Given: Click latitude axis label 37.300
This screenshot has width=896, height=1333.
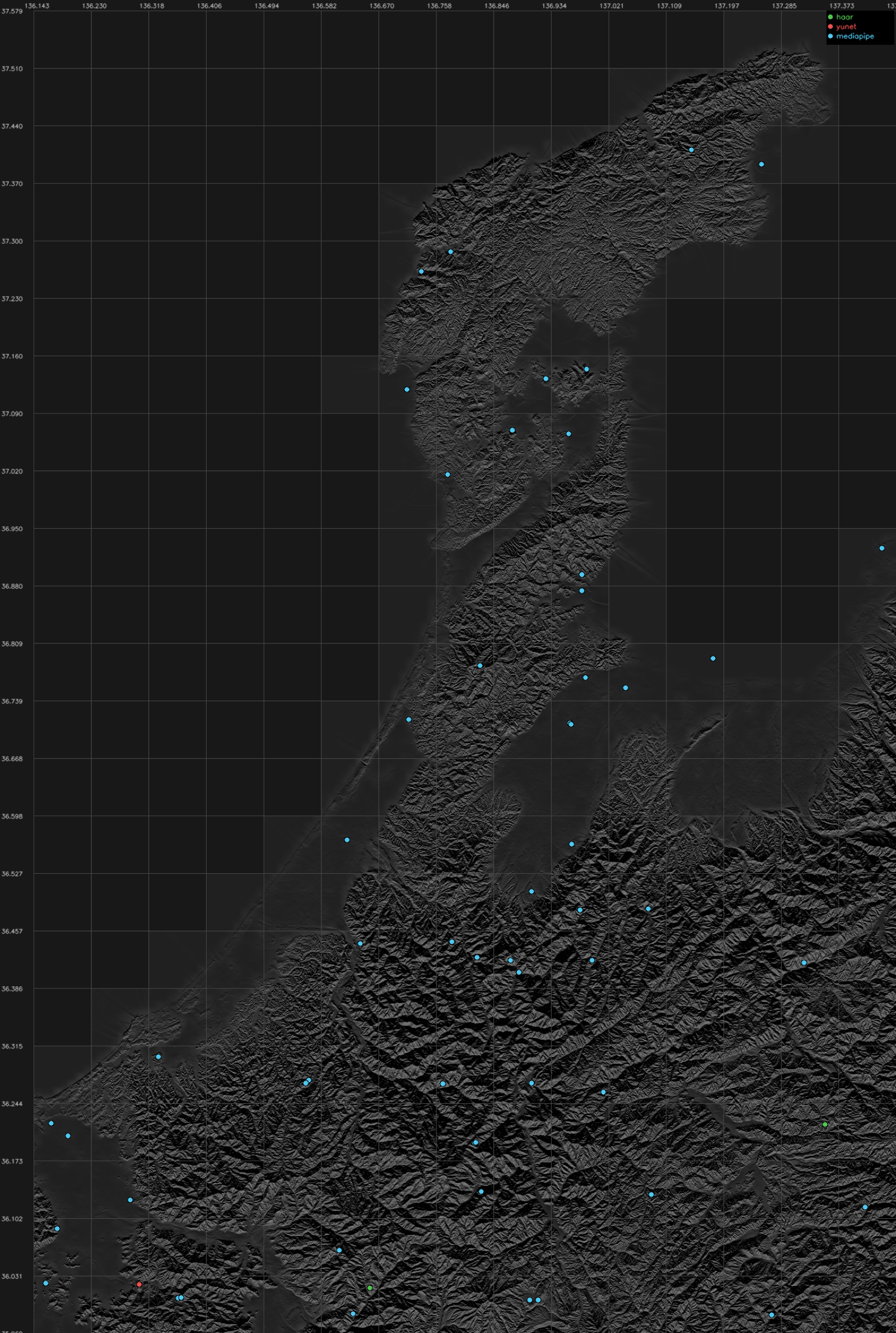Looking at the screenshot, I should (x=12, y=241).
